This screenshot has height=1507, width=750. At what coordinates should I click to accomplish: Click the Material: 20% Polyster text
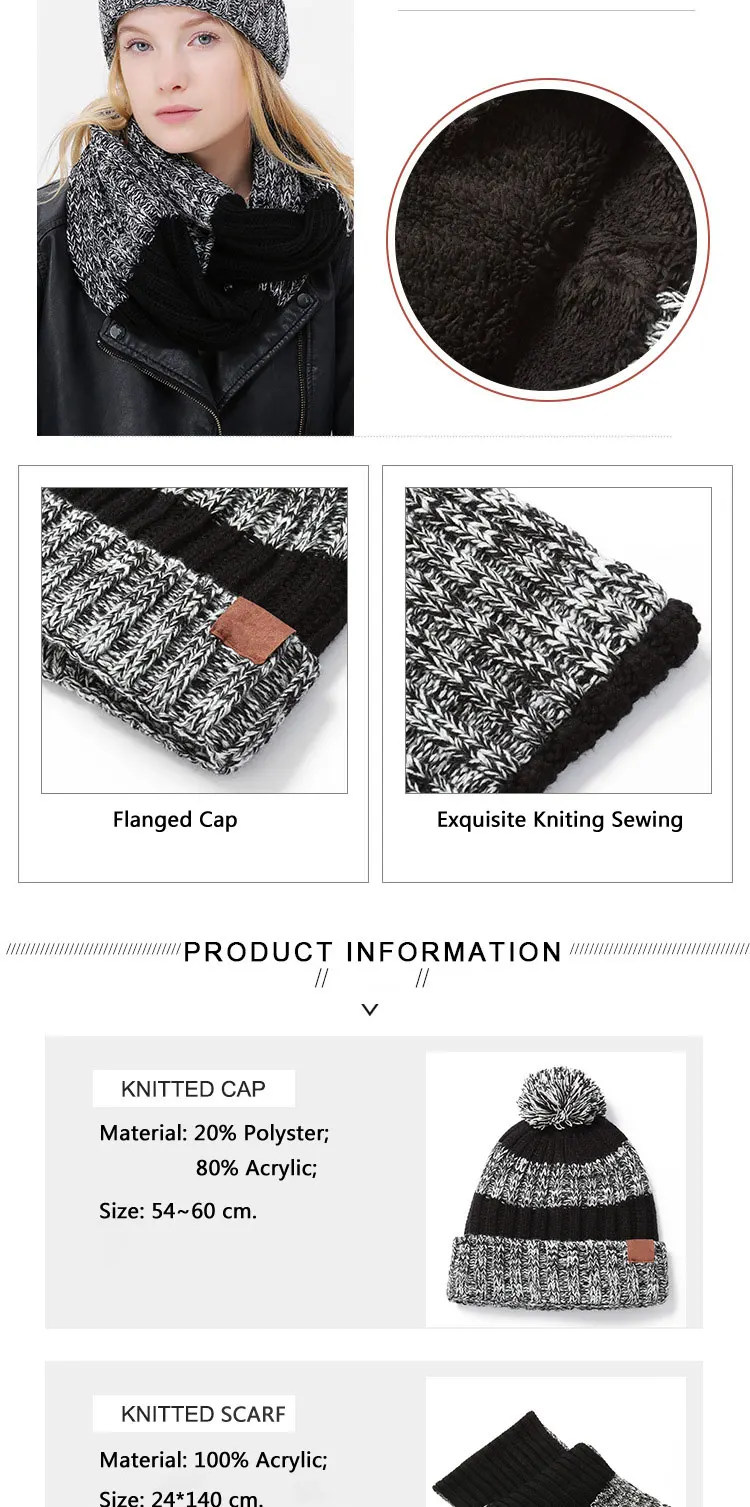click(x=214, y=1133)
